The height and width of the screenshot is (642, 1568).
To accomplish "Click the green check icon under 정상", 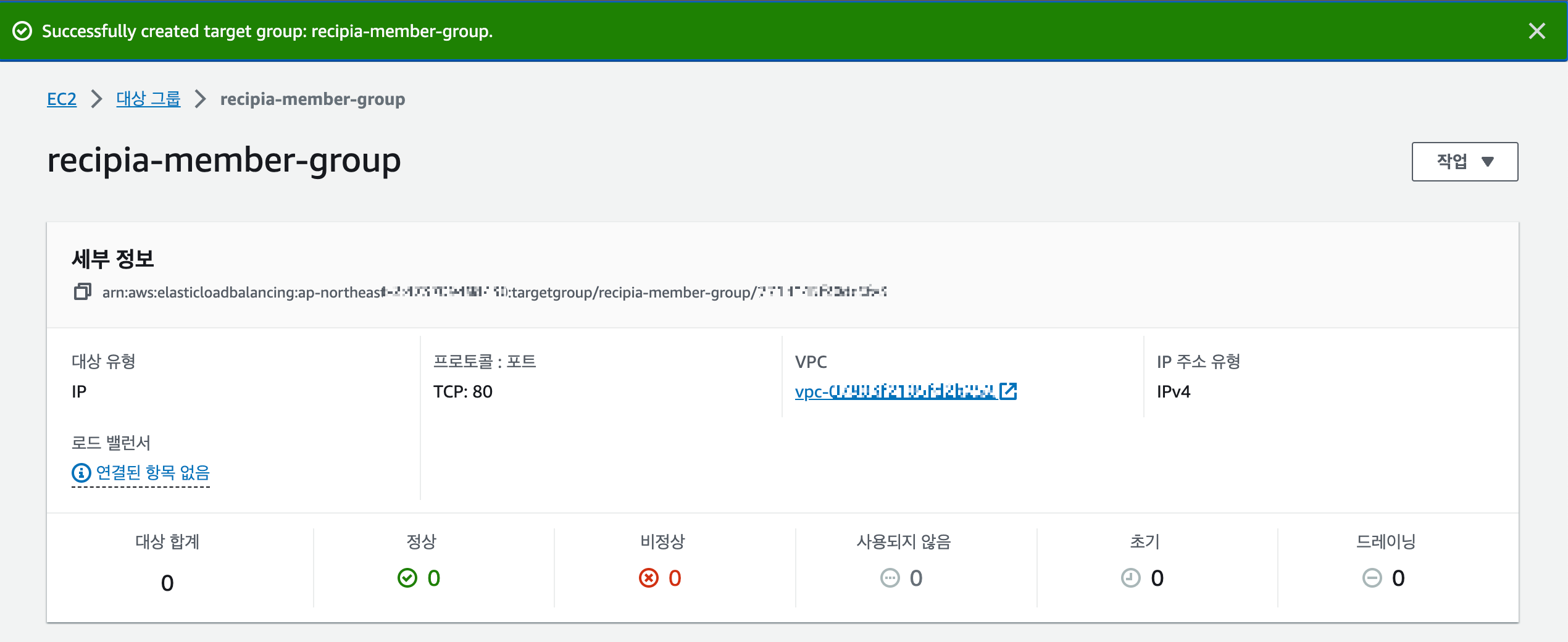I will (407, 578).
